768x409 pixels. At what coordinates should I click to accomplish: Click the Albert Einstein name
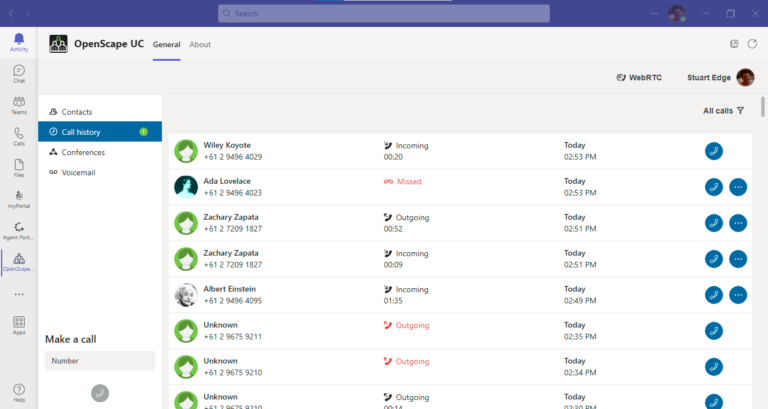click(x=229, y=289)
